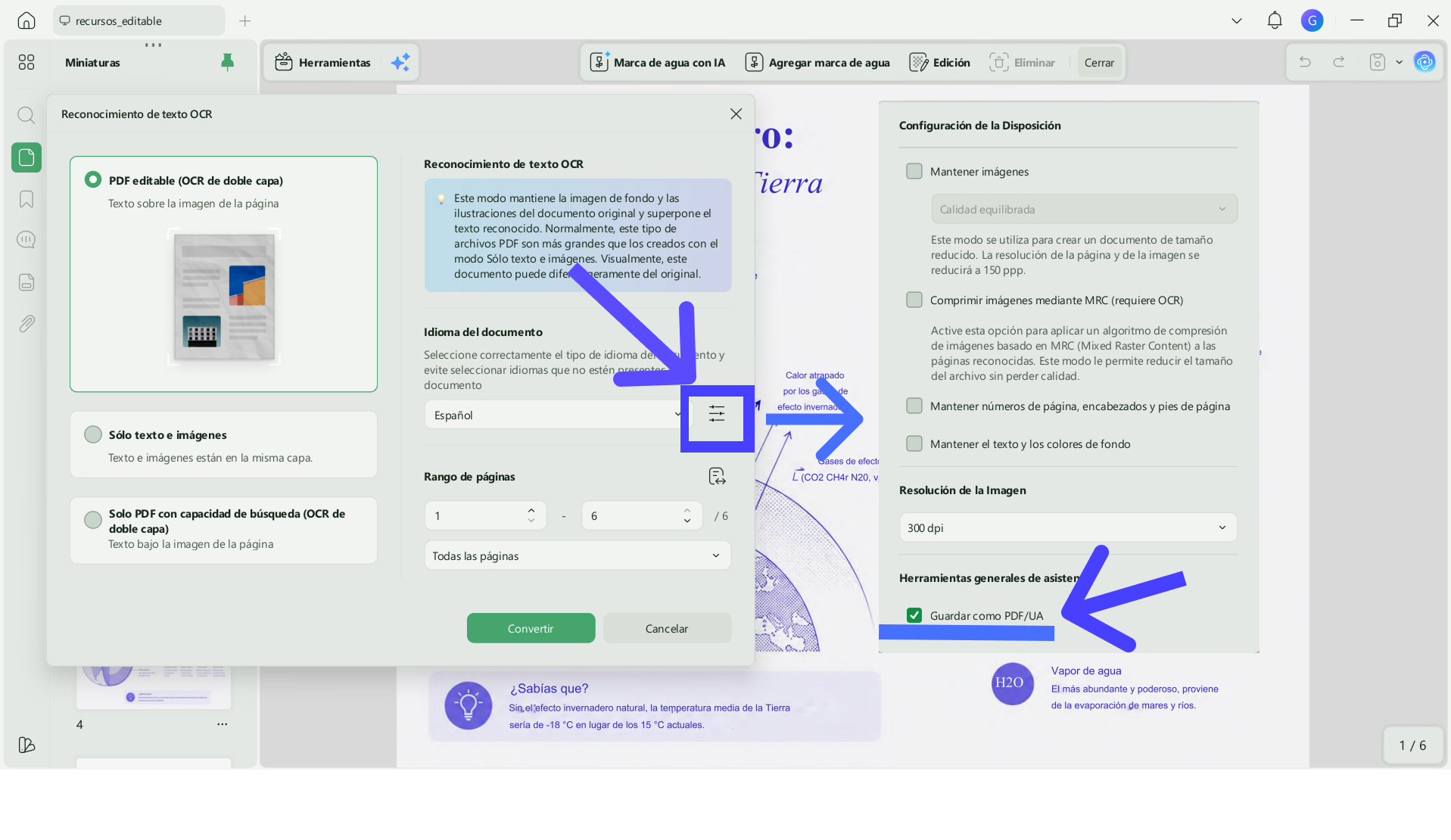The image size is (1451, 840).
Task: Open the thumbnails grid icon in sidebar
Action: 26,62
